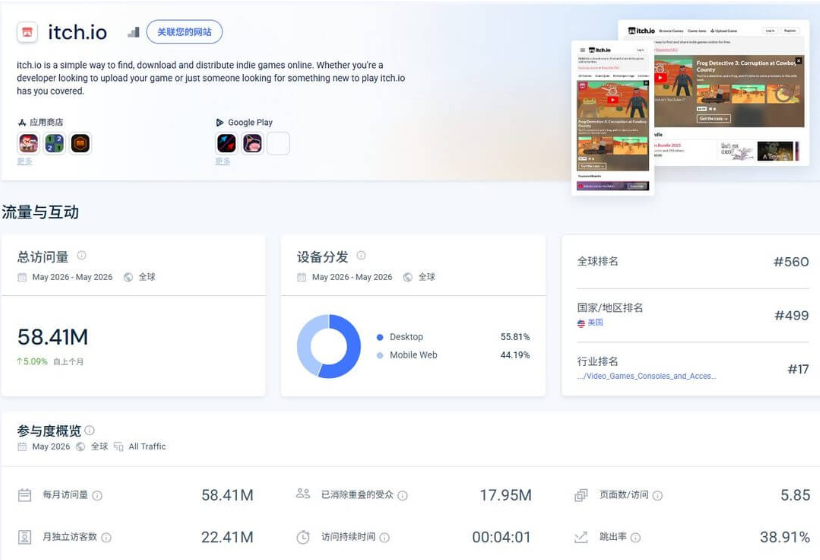Click the people icon beside 已消除重叠的受众
The height and width of the screenshot is (560, 820).
[x=303, y=494]
